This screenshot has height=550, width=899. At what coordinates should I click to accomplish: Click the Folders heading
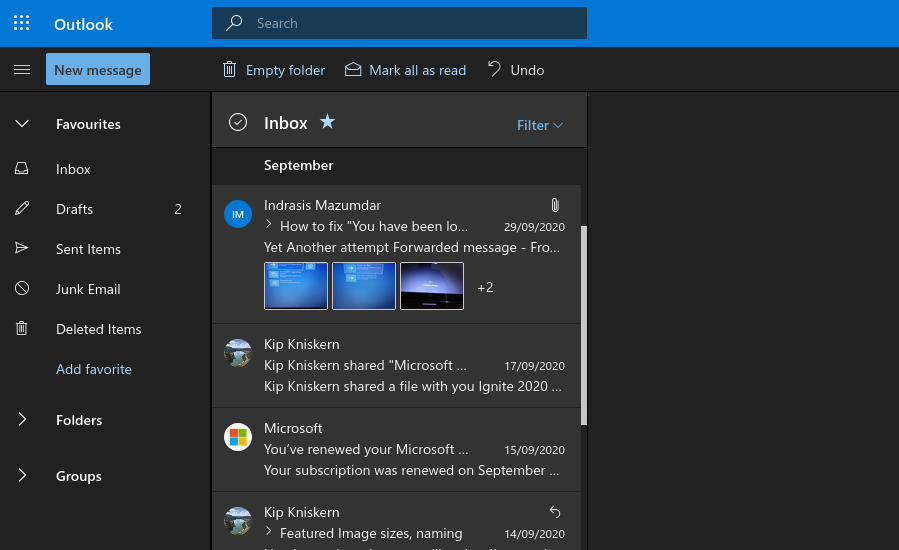coord(79,420)
